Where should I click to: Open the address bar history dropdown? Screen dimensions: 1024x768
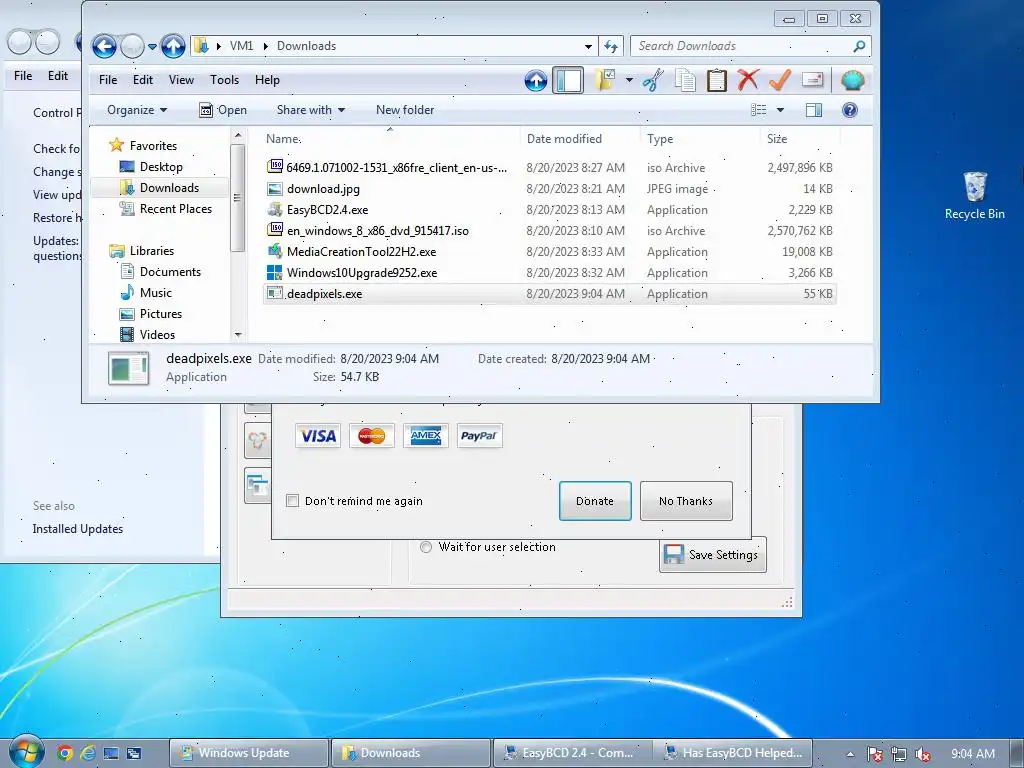tap(588, 46)
